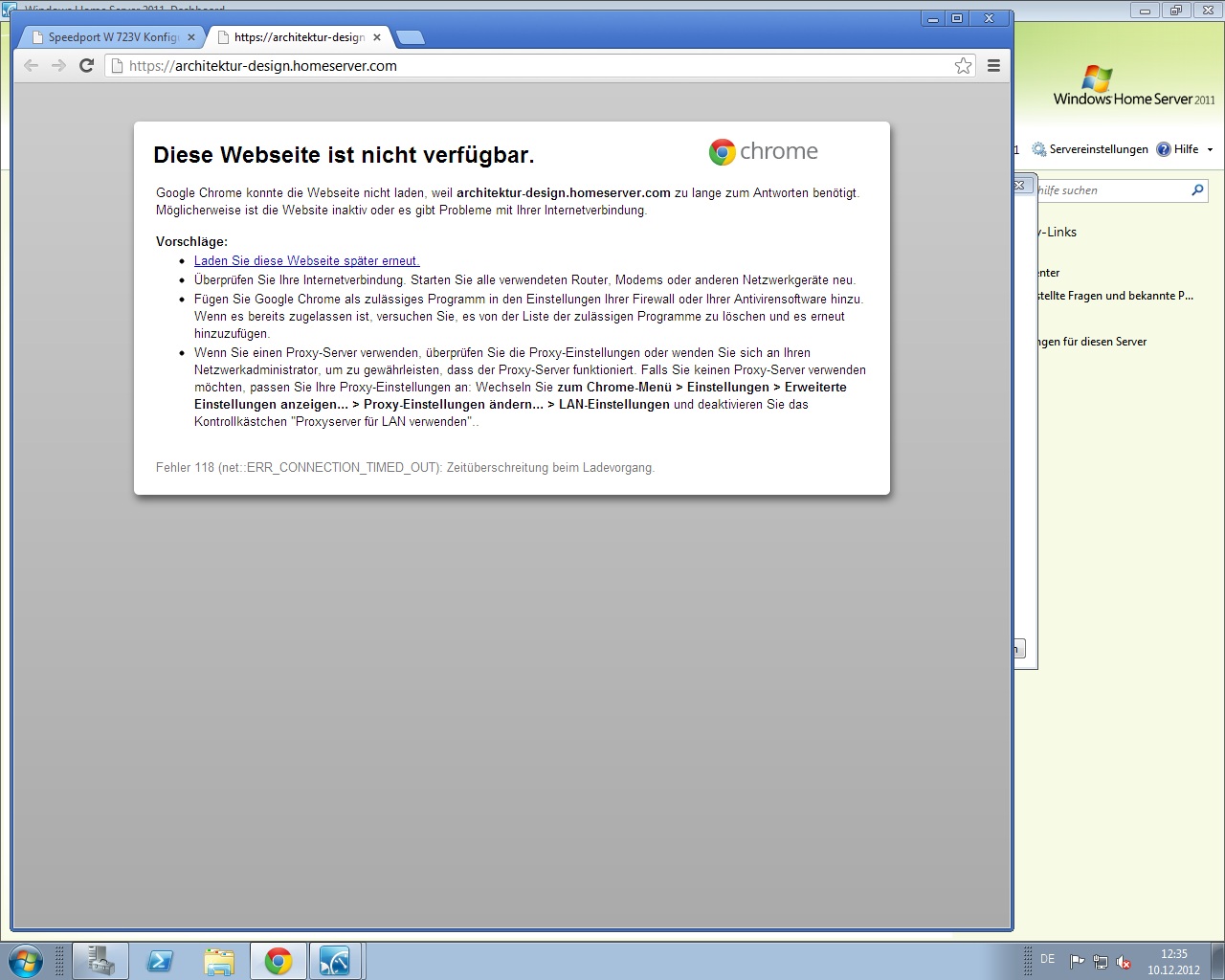Click the Chrome logo on the error page

[763, 151]
